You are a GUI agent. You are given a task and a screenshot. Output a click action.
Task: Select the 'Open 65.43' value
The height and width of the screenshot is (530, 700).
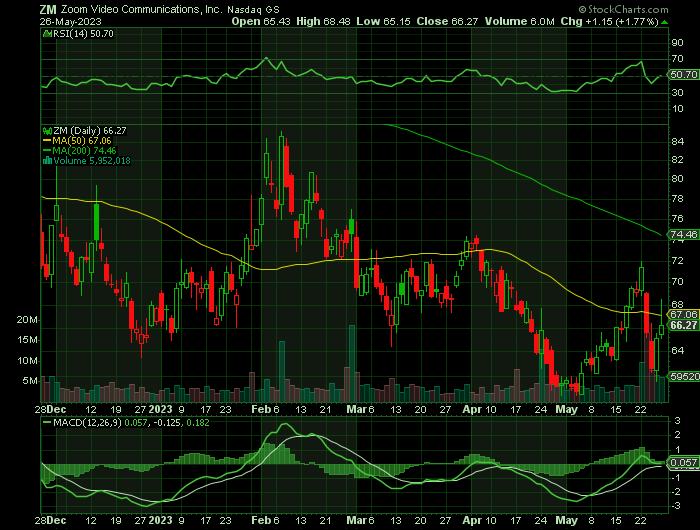[x=261, y=21]
